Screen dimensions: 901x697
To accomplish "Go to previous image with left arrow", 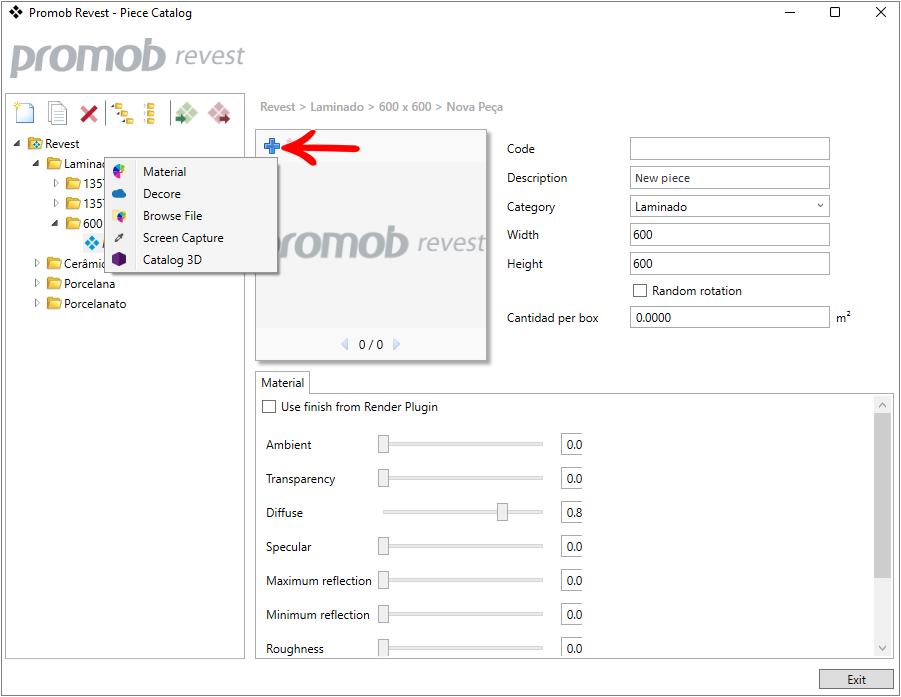I will coord(345,344).
